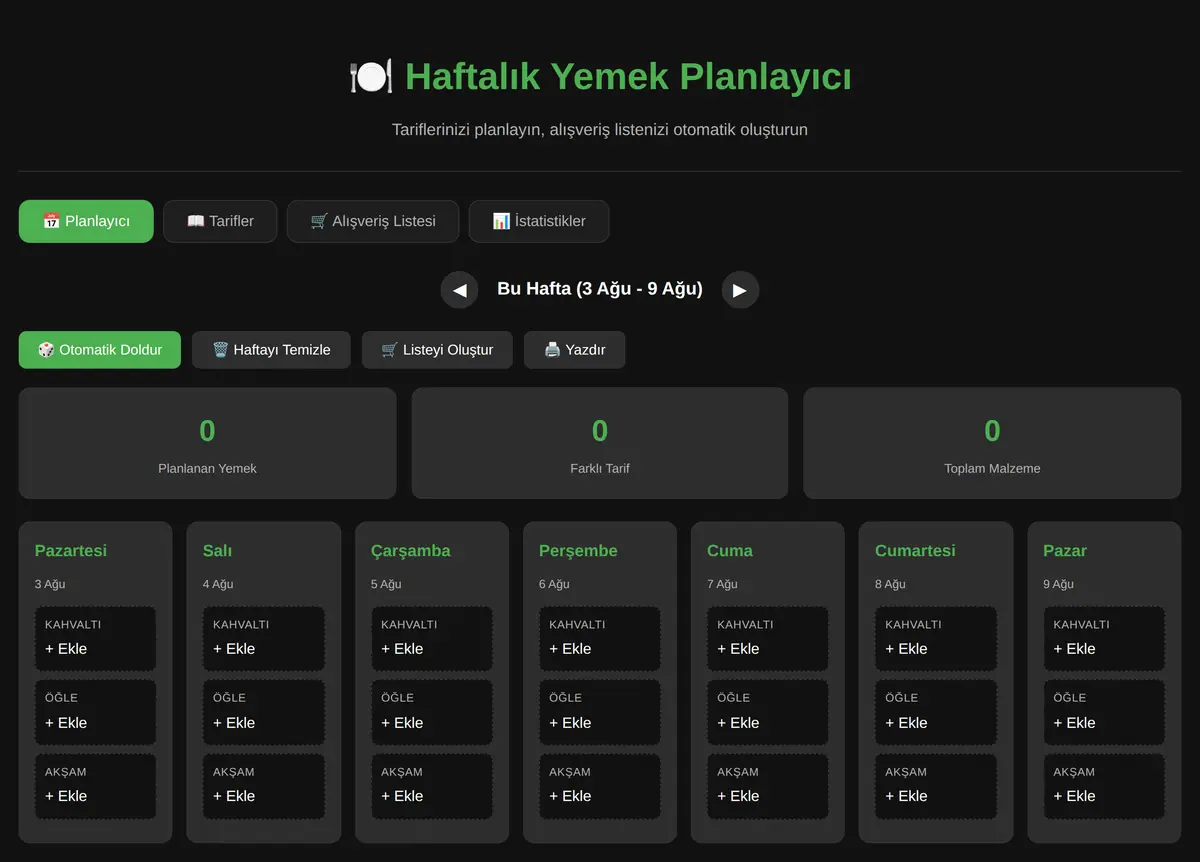The height and width of the screenshot is (862, 1200).
Task: Add Kahvaltı meal on Salı
Action: coord(263,638)
